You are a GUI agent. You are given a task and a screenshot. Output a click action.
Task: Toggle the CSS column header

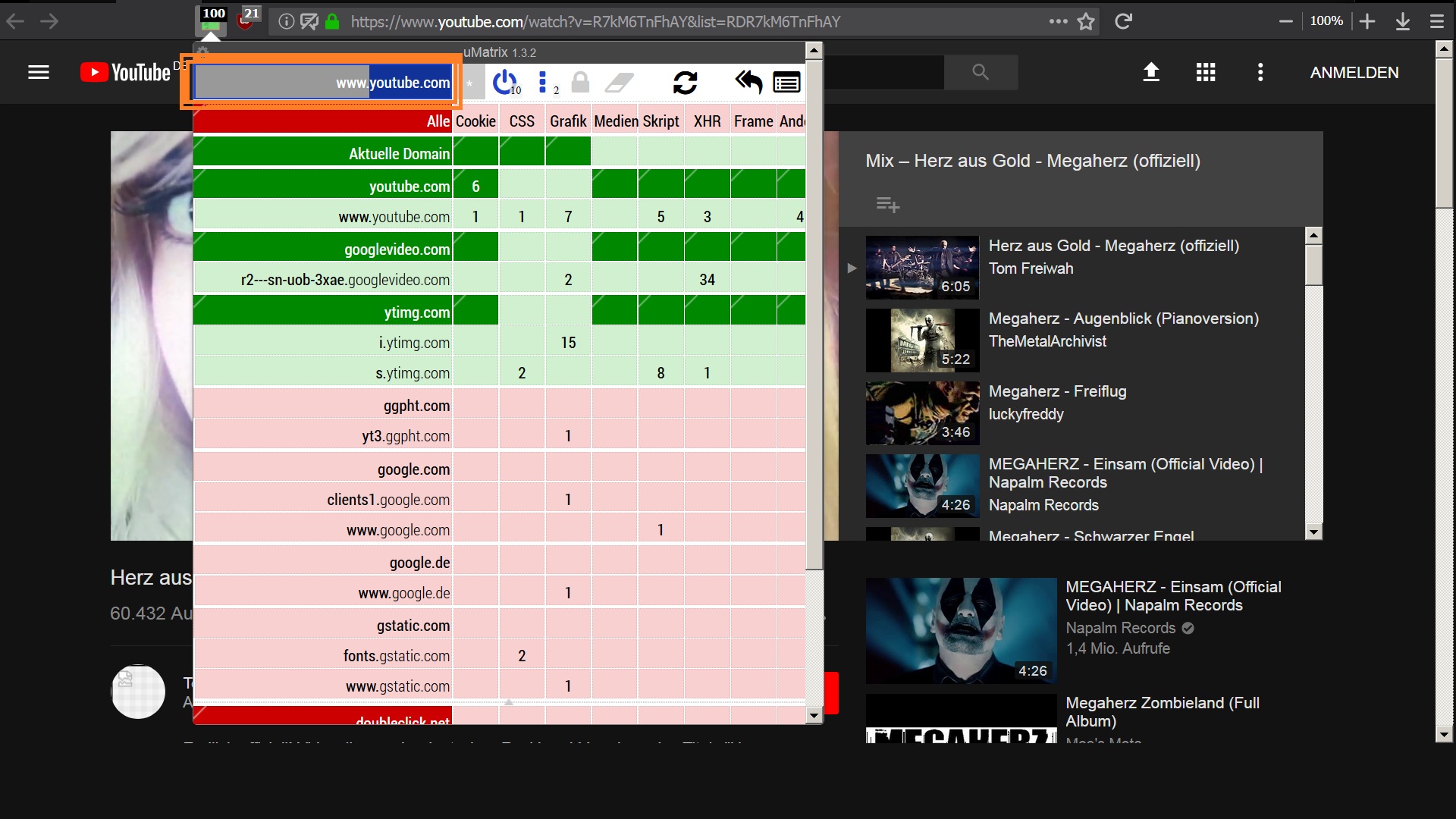click(x=522, y=121)
